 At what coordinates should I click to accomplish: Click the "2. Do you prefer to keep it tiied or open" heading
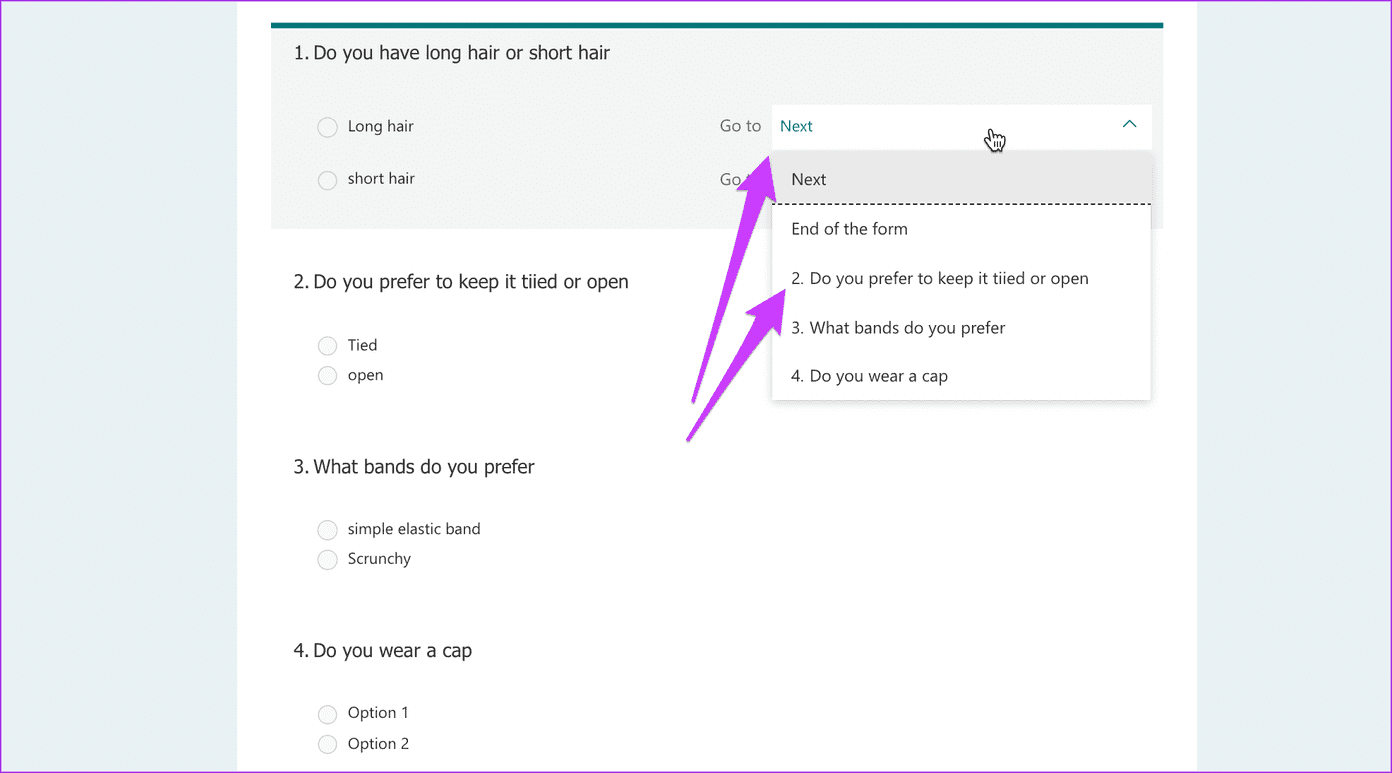(462, 282)
